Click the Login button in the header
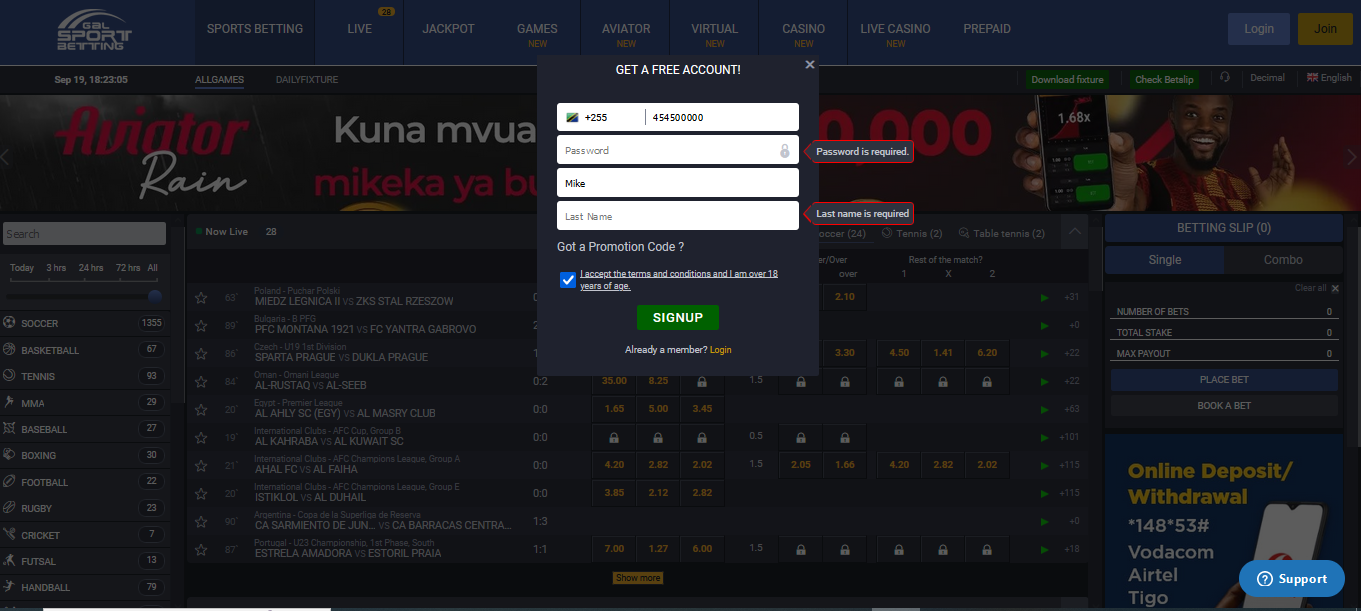This screenshot has height=611, width=1361. click(x=1259, y=29)
